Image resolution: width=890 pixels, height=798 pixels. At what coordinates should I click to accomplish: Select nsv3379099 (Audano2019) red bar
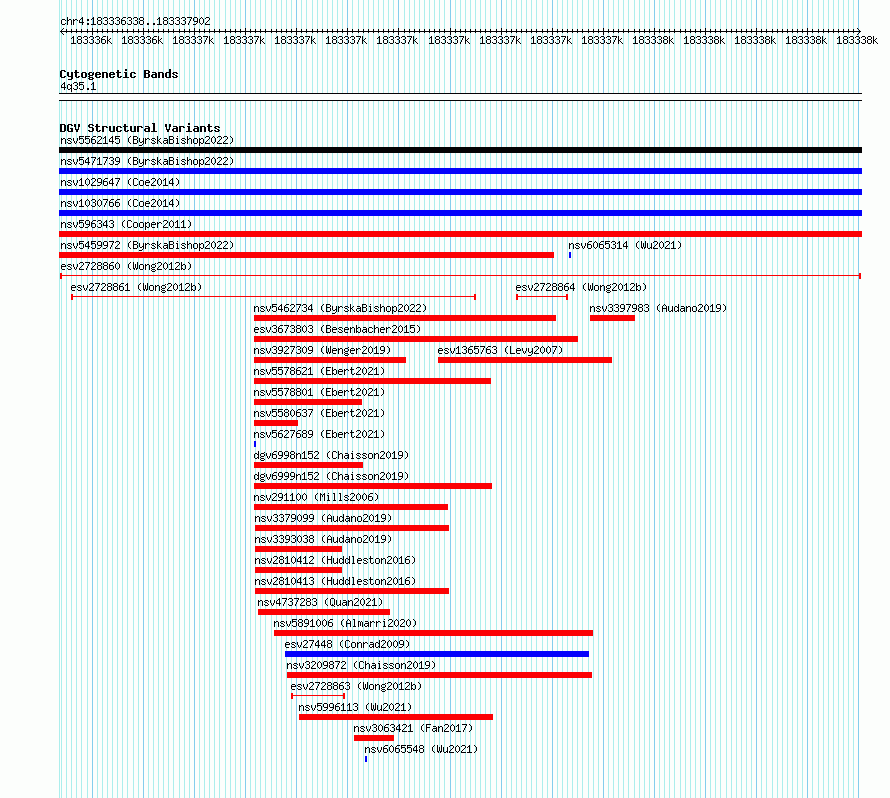click(352, 528)
